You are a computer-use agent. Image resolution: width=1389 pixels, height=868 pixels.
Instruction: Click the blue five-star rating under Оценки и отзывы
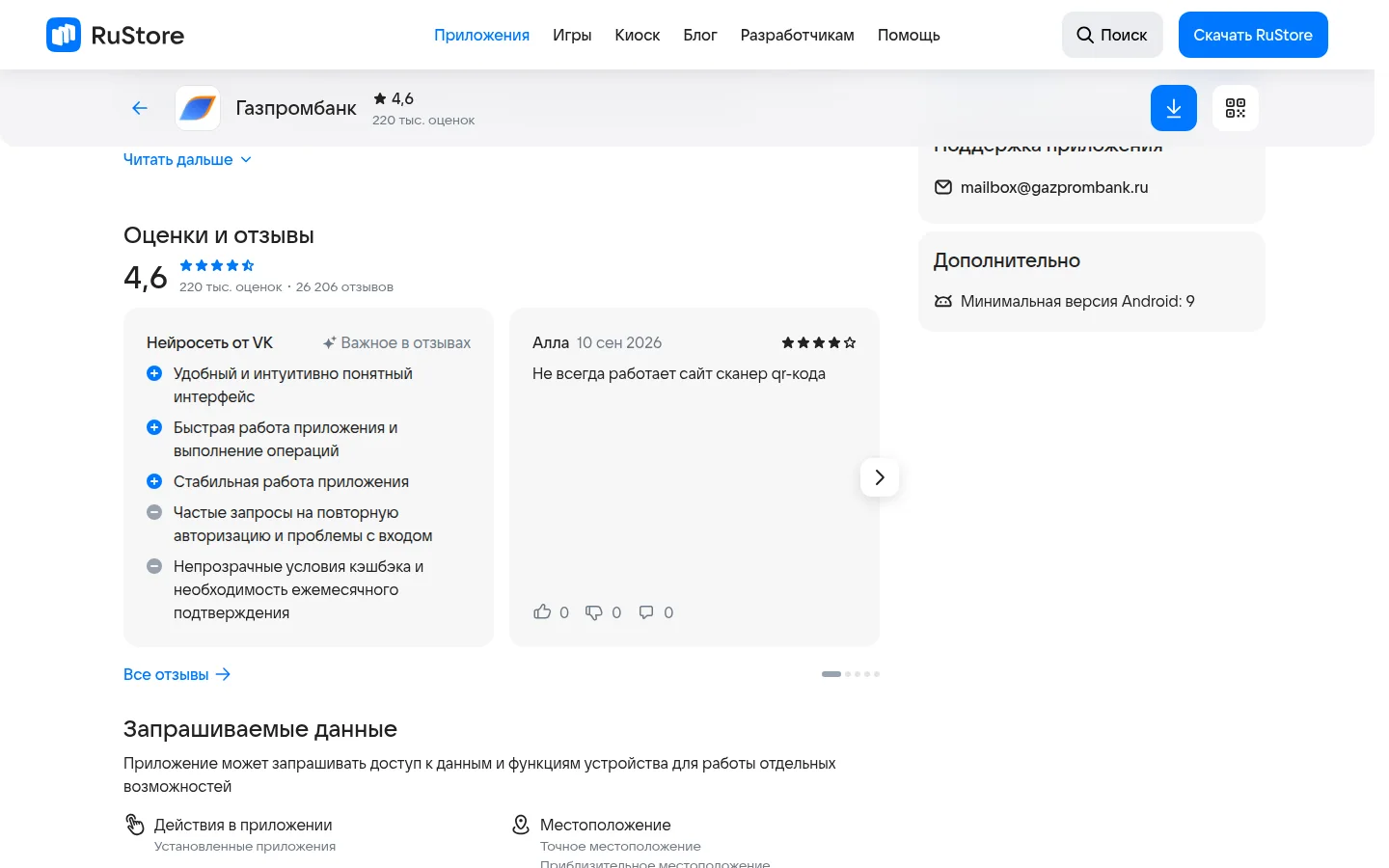217,265
